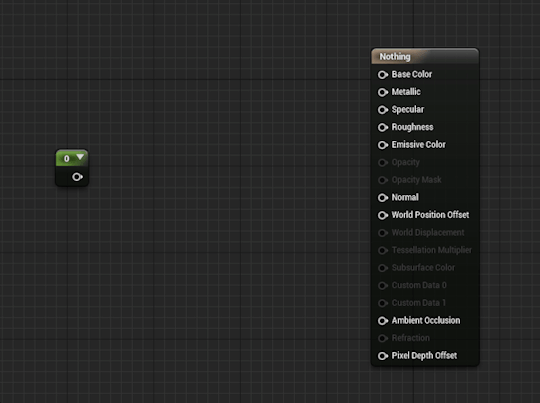The height and width of the screenshot is (403, 540).
Task: Click the disabled Refraction pin
Action: [x=383, y=338]
